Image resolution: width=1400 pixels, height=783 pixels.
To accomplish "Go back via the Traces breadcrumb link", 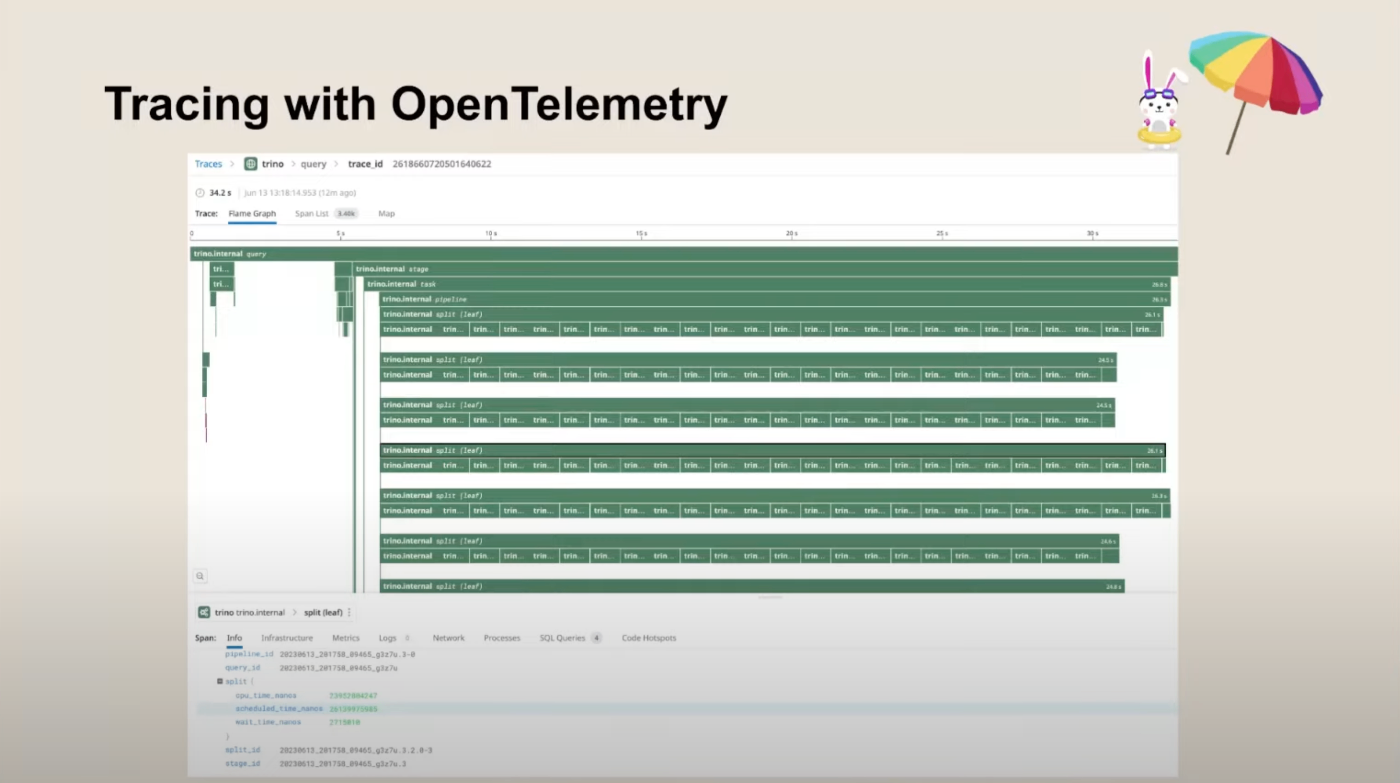I will pyautogui.click(x=208, y=164).
